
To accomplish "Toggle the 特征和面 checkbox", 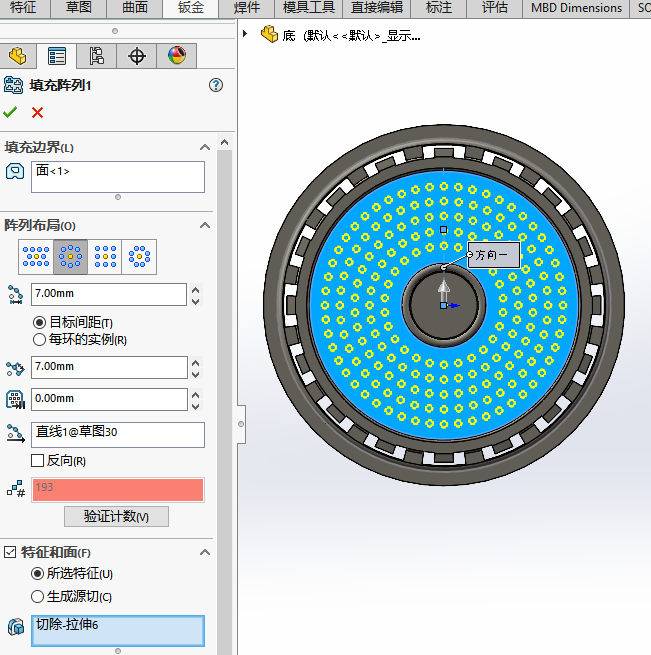I will [10, 552].
